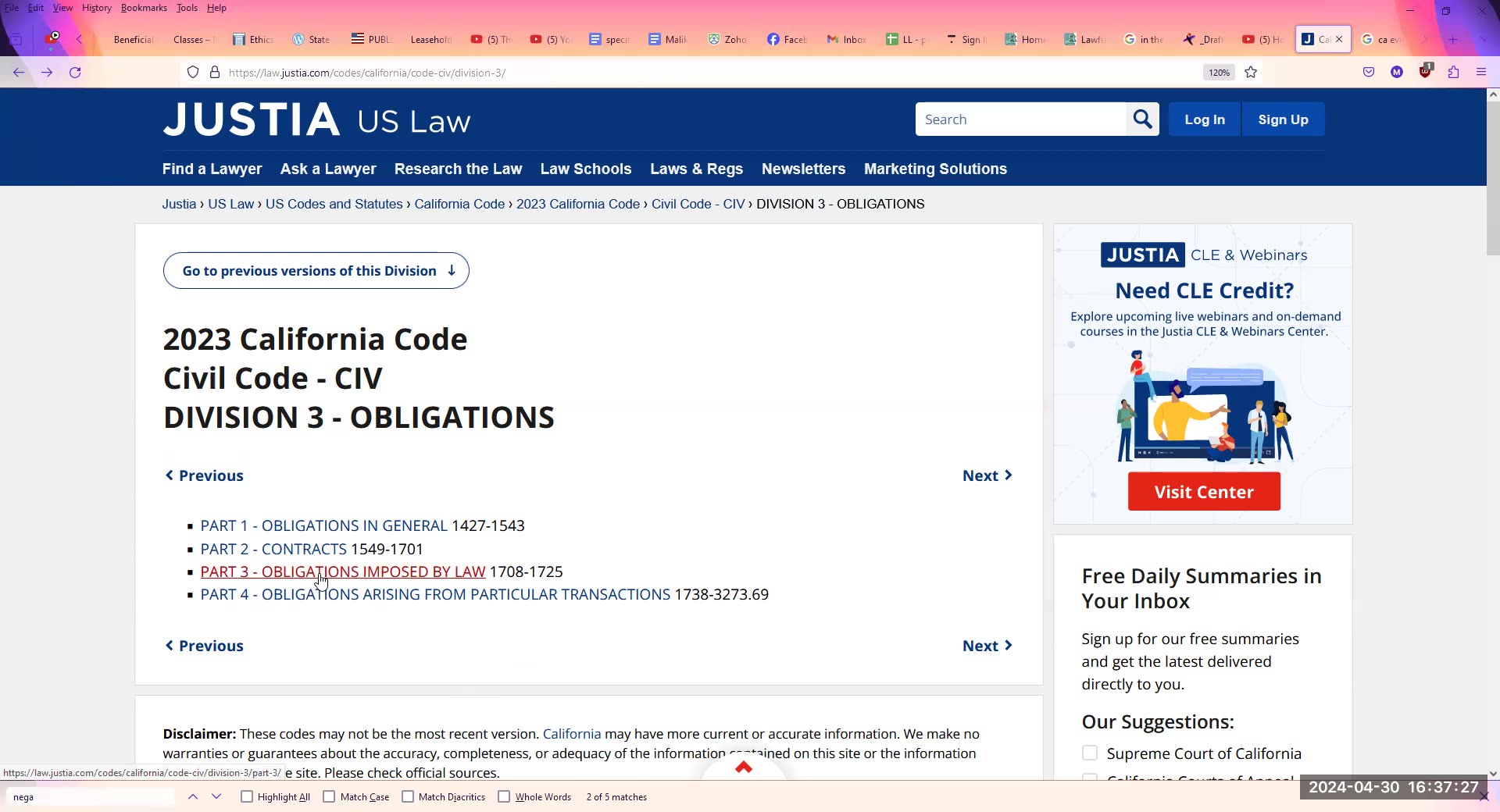The image size is (1500, 812).
Task: Enable the Highlight All checkbox
Action: point(247,797)
